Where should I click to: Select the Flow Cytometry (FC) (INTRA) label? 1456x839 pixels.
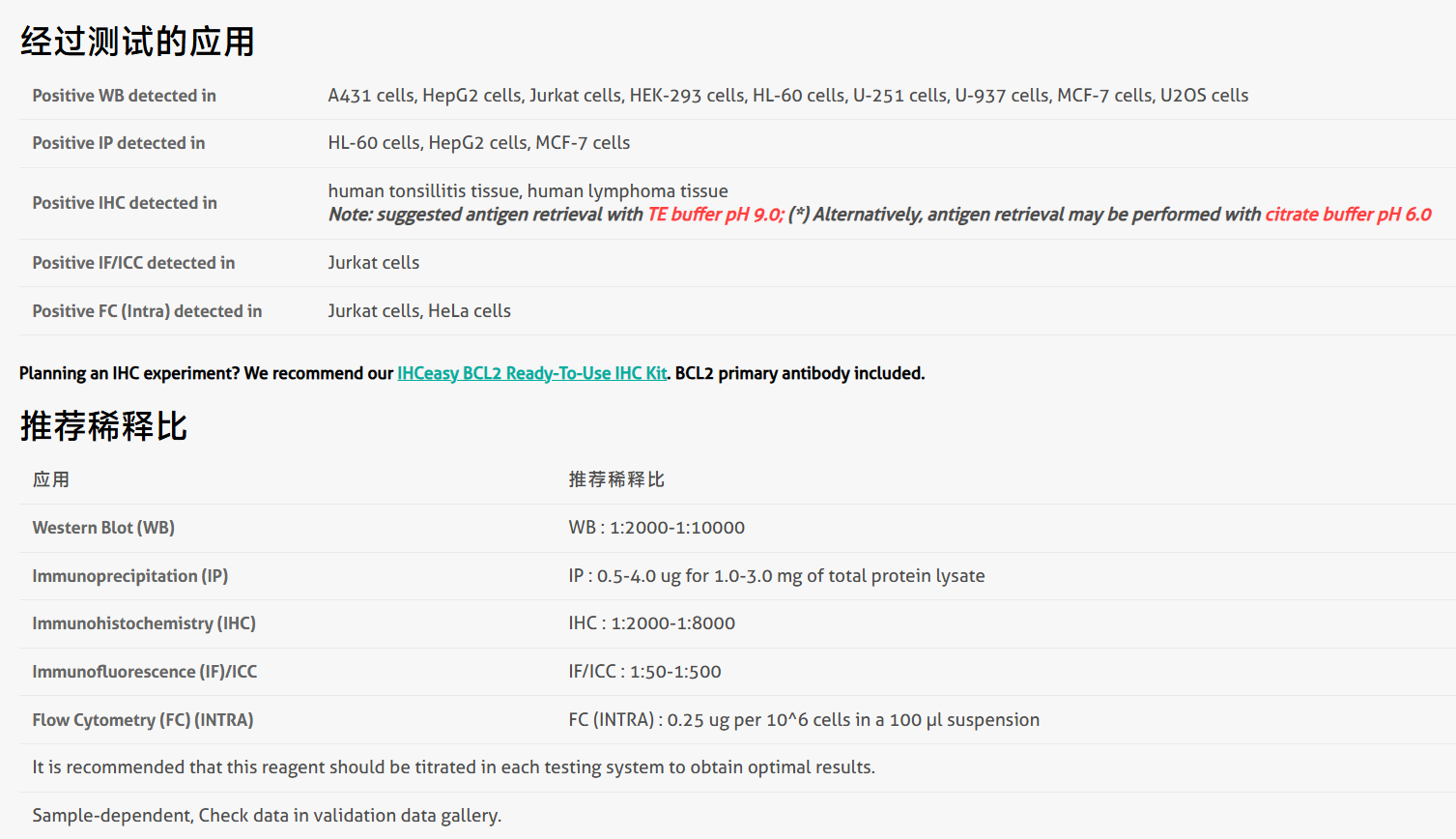pos(142,720)
